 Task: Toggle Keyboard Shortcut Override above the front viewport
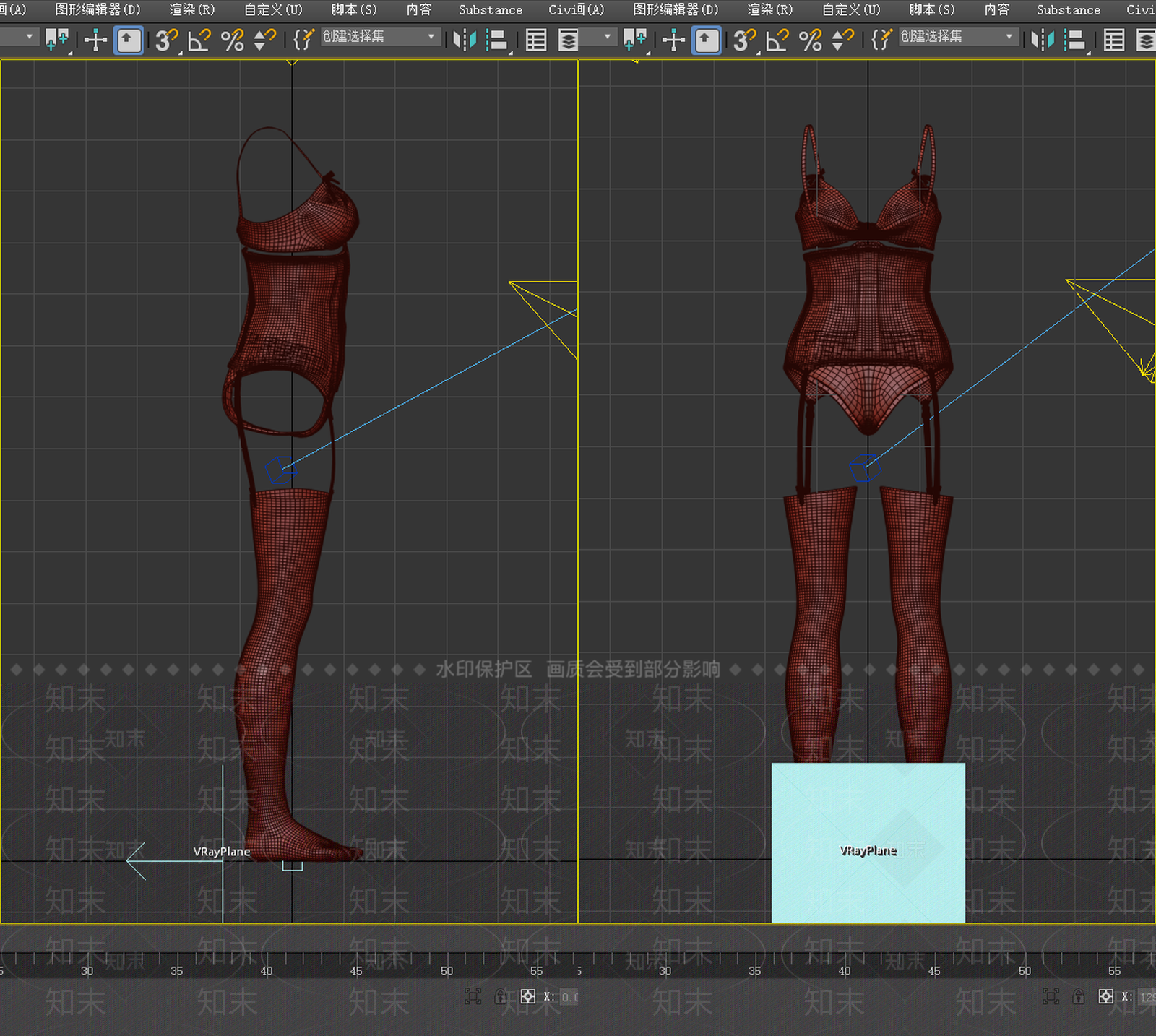pyautogui.click(x=707, y=40)
